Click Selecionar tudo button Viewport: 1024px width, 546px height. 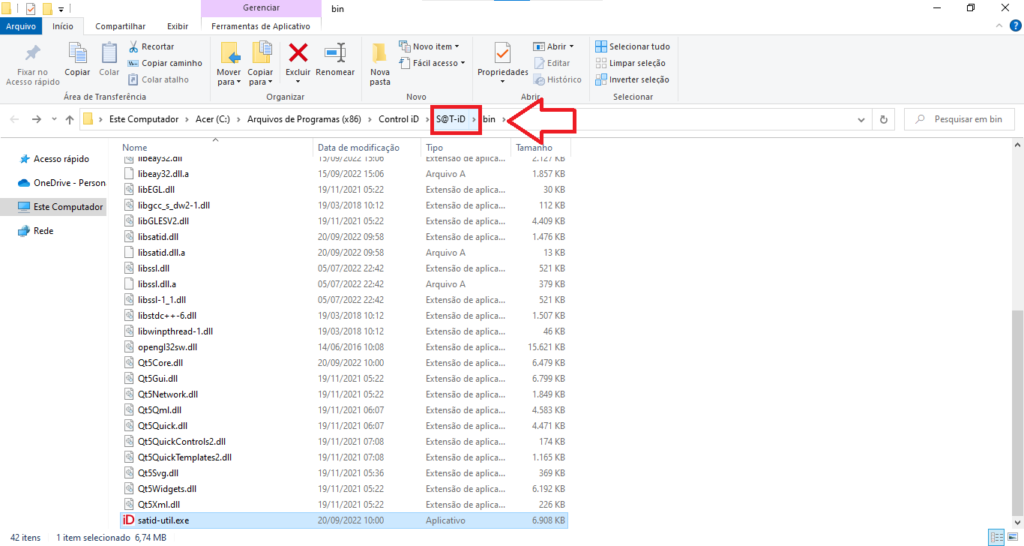(x=632, y=46)
